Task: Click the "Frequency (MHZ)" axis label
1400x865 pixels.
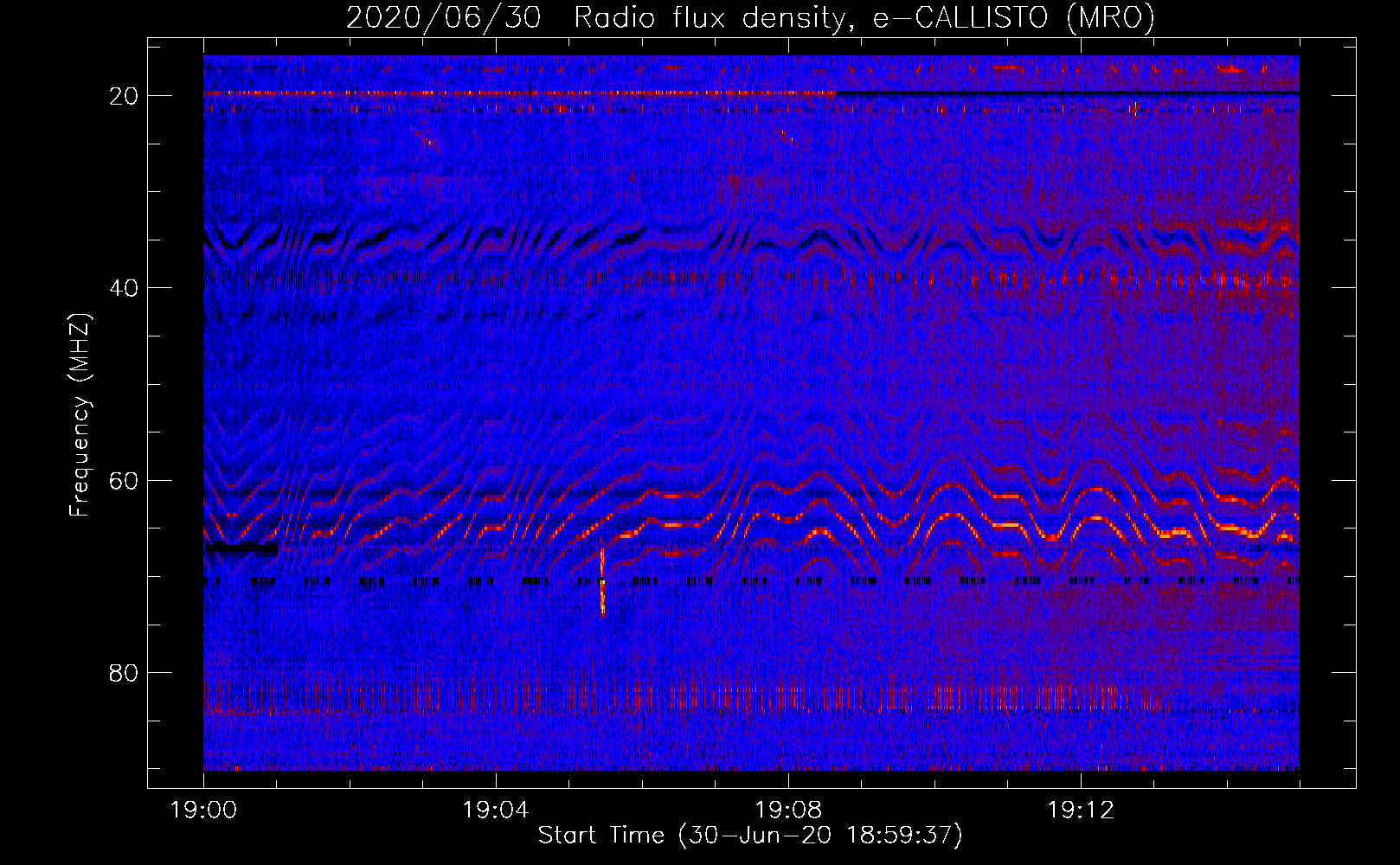Action: point(79,415)
